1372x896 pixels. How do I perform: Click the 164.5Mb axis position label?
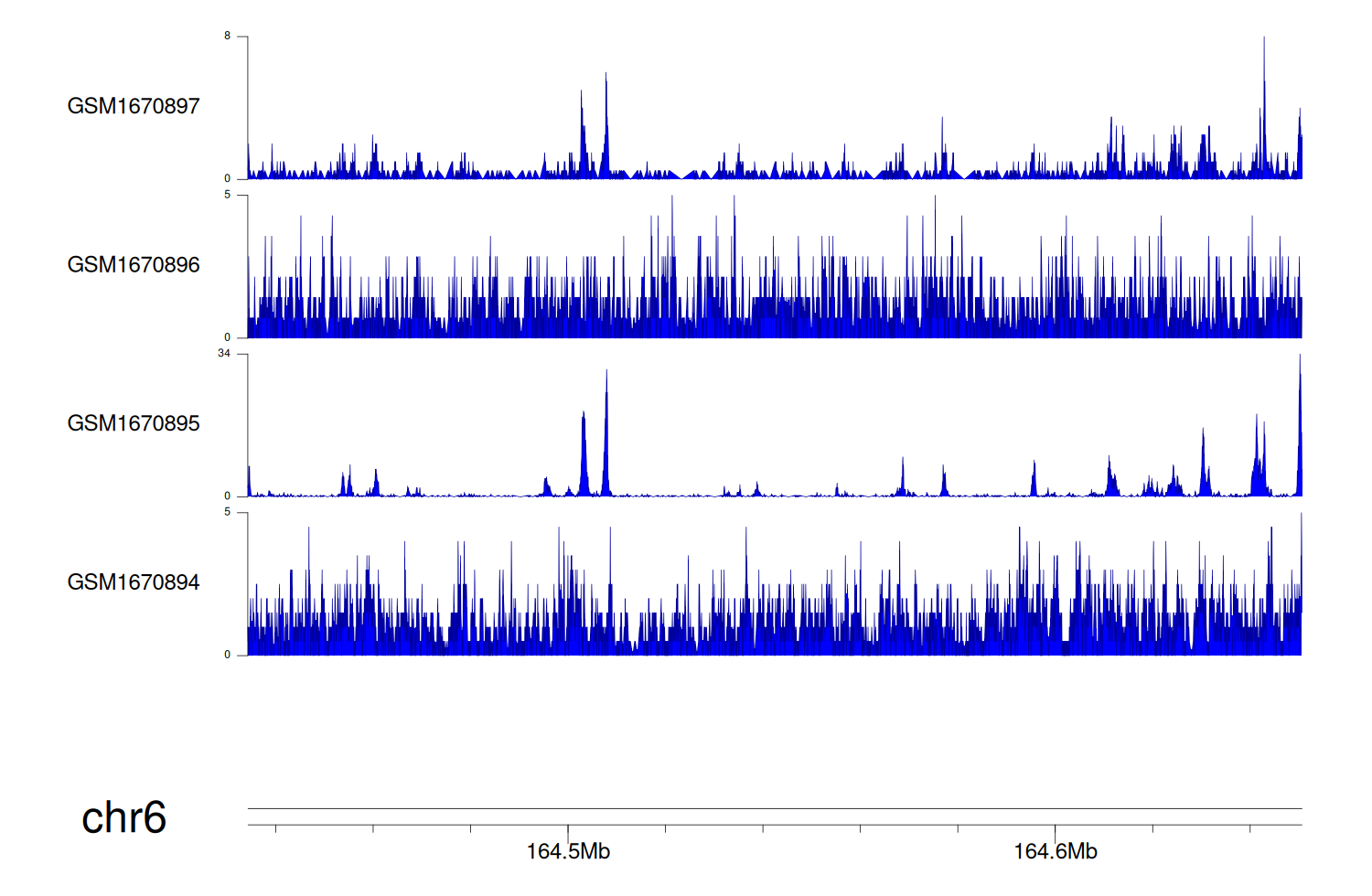click(568, 852)
